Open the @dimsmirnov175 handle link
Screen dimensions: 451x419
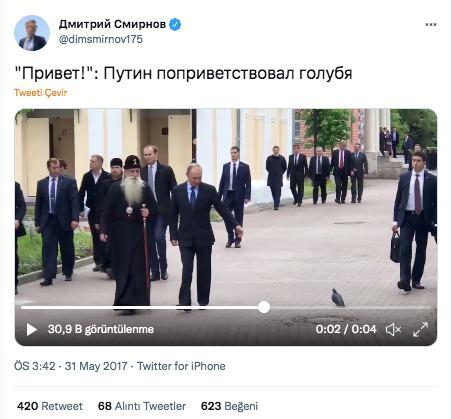point(101,39)
